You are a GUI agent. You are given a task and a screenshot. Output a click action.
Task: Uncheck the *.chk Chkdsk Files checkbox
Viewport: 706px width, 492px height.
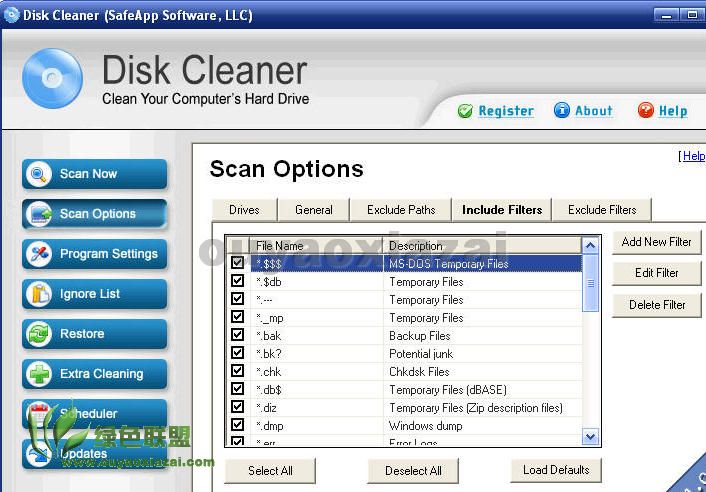(237, 371)
